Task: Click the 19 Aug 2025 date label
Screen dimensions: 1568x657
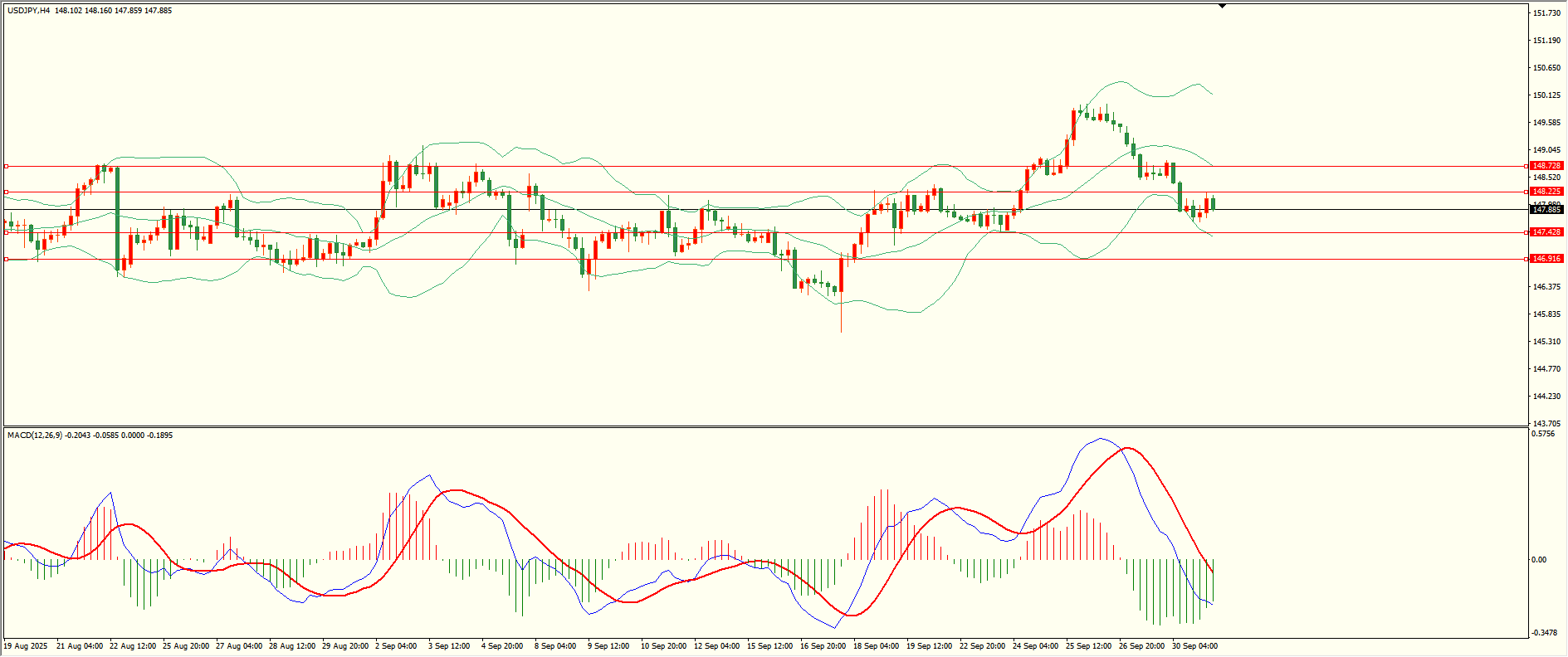Action: coord(26,646)
